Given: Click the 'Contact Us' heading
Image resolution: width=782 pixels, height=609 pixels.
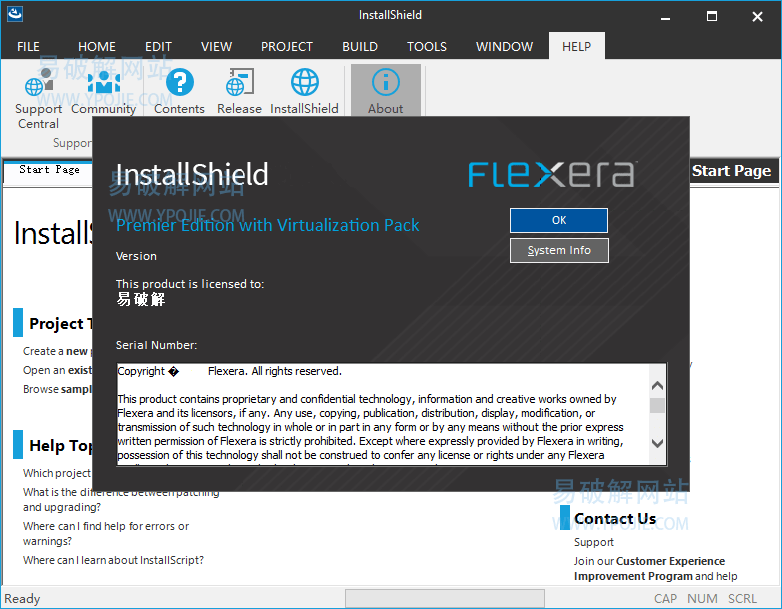Looking at the screenshot, I should point(615,519).
